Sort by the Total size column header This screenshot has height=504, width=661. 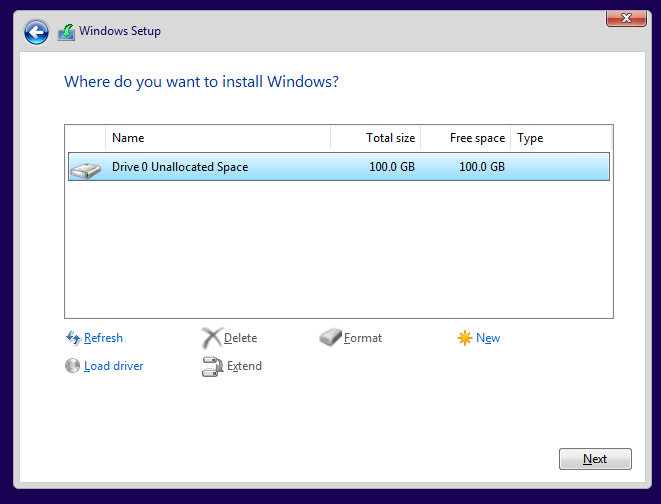click(x=376, y=138)
